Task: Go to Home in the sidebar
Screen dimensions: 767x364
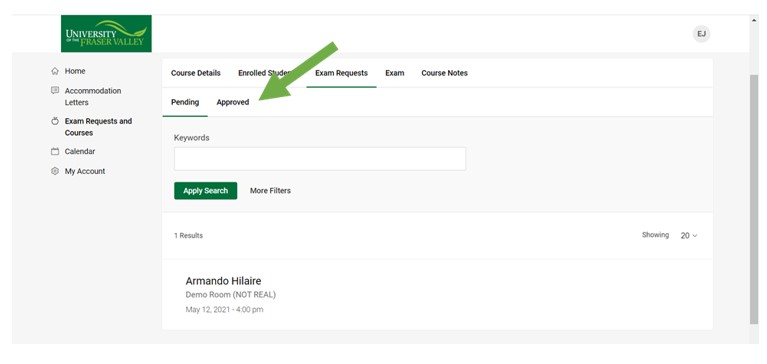Action: click(x=75, y=71)
